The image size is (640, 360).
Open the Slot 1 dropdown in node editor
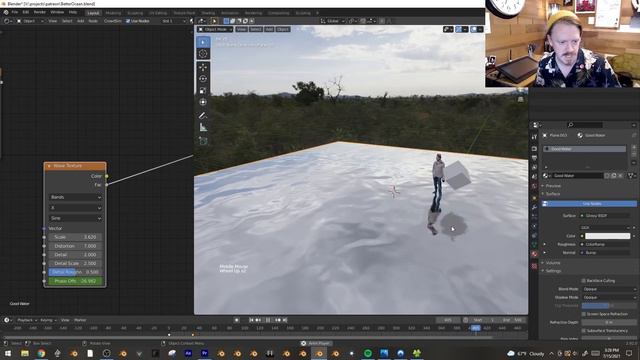[173, 21]
